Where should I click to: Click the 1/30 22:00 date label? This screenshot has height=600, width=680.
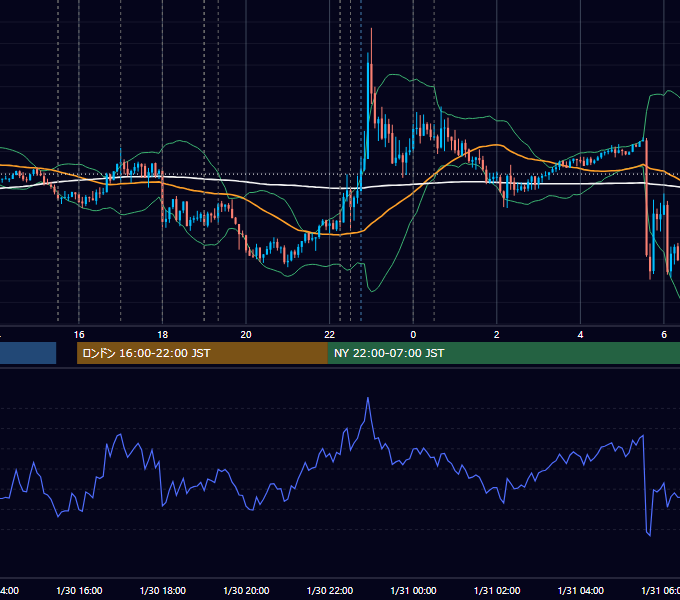click(x=330, y=590)
